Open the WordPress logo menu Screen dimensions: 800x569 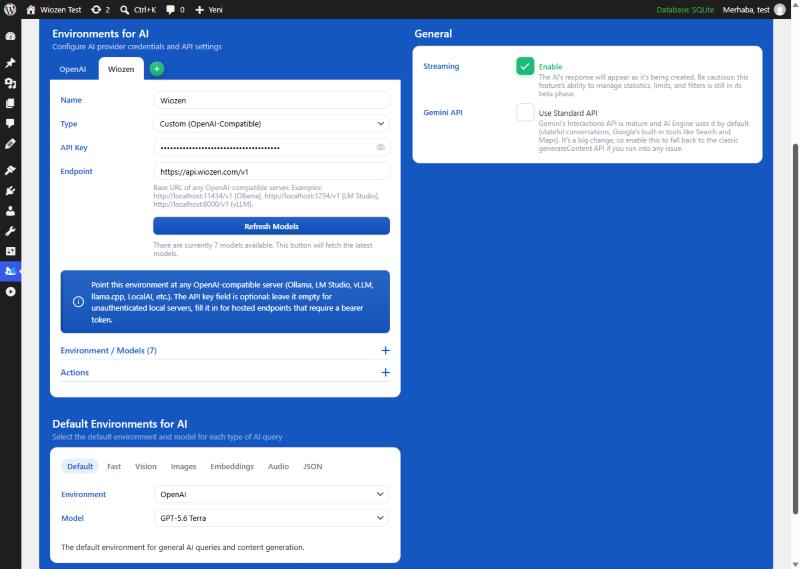(10, 9)
